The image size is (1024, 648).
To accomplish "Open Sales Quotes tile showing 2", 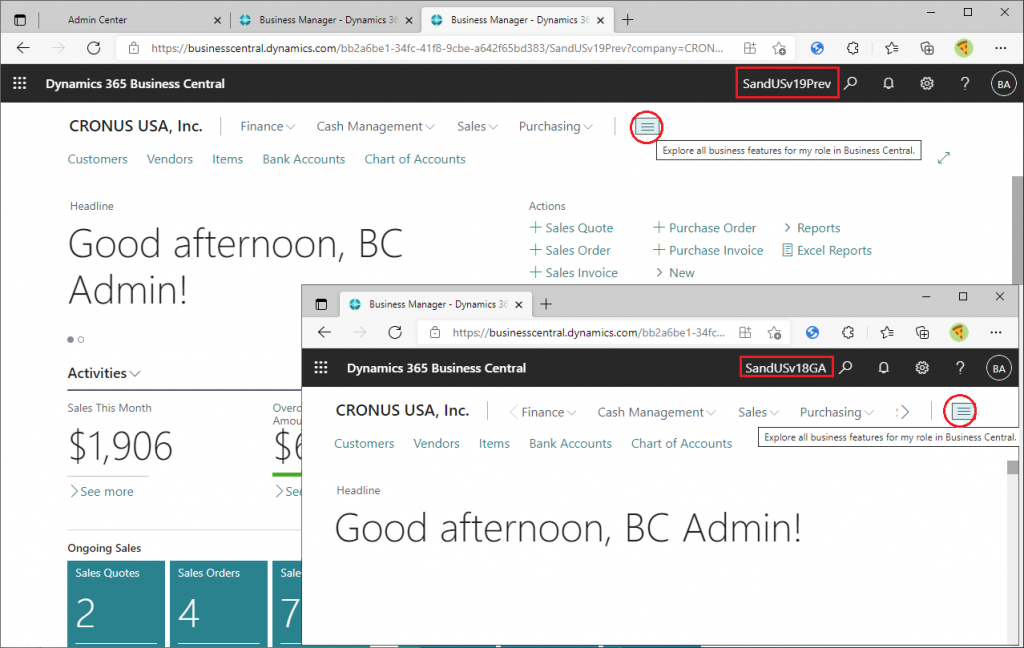I will click(x=116, y=602).
